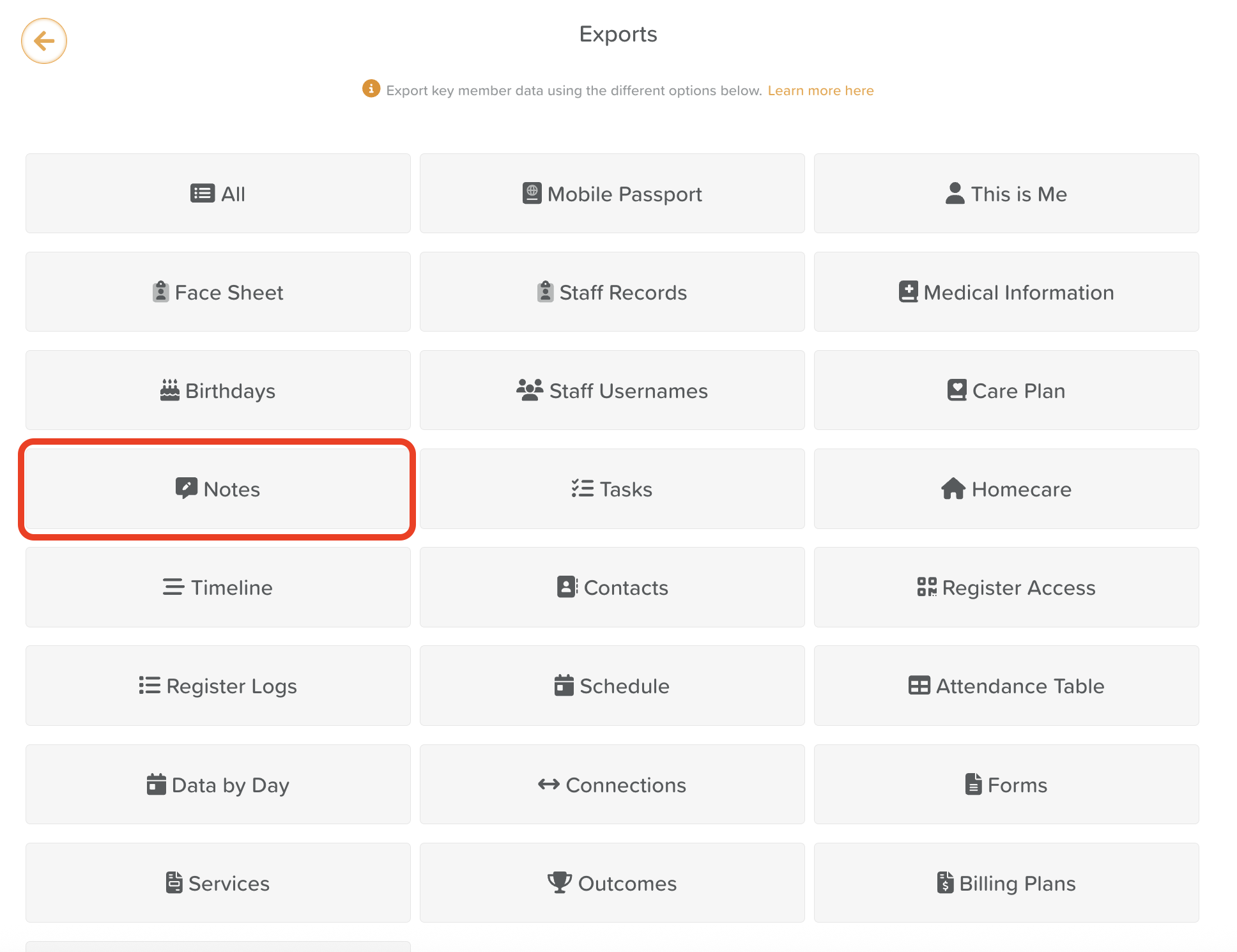
Task: Choose the Medical Information export
Action: [x=1006, y=292]
